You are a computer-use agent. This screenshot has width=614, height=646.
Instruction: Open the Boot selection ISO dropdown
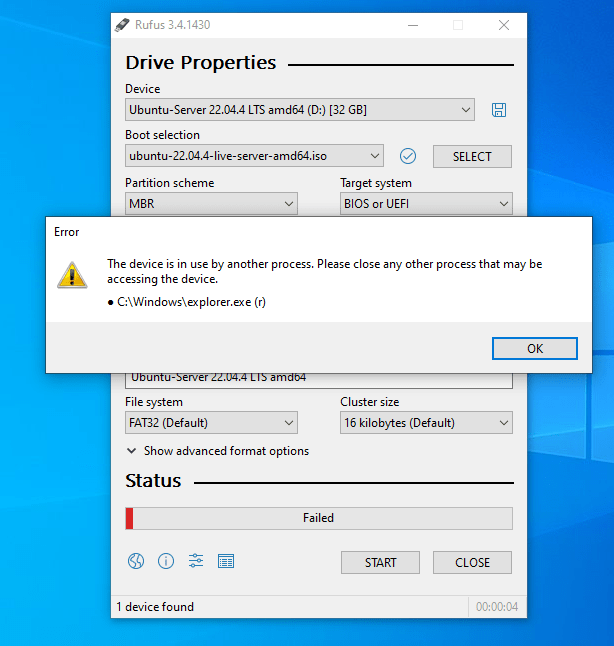[254, 156]
